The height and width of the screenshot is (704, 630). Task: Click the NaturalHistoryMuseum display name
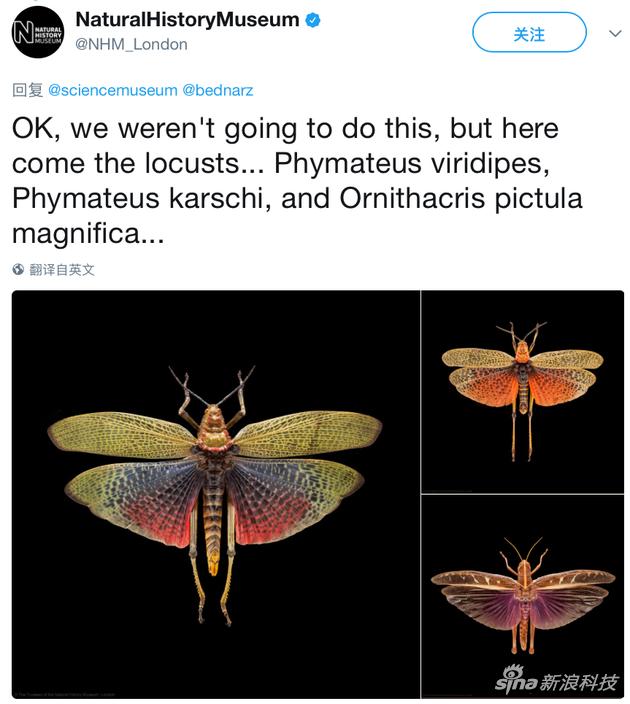[187, 20]
